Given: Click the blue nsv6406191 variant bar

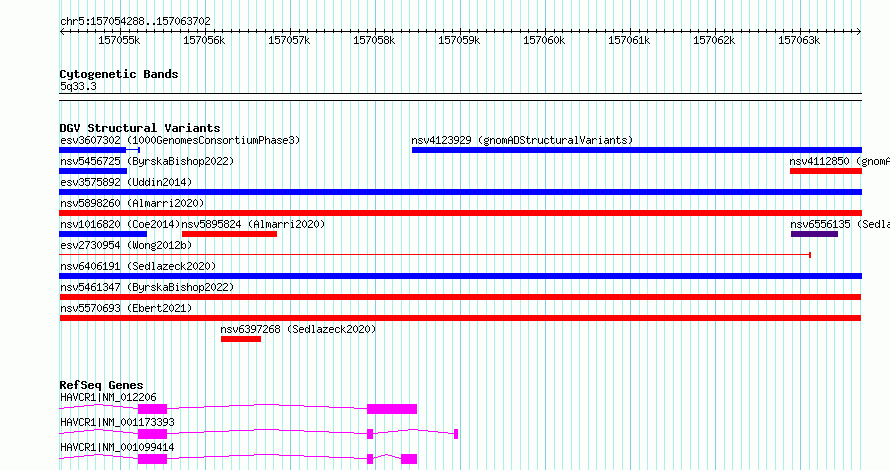Looking at the screenshot, I should point(461,276).
